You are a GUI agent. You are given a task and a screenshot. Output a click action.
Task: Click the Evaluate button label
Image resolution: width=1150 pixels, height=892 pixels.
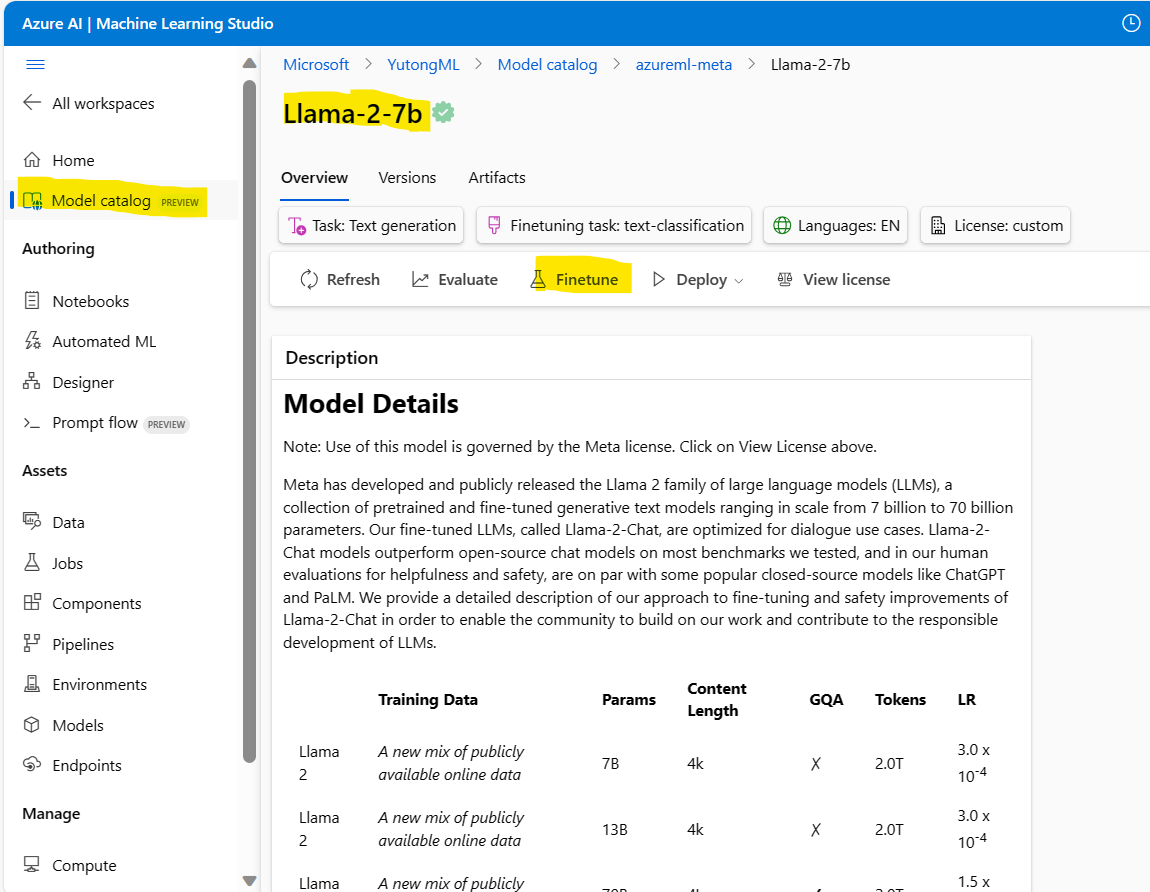pyautogui.click(x=468, y=279)
